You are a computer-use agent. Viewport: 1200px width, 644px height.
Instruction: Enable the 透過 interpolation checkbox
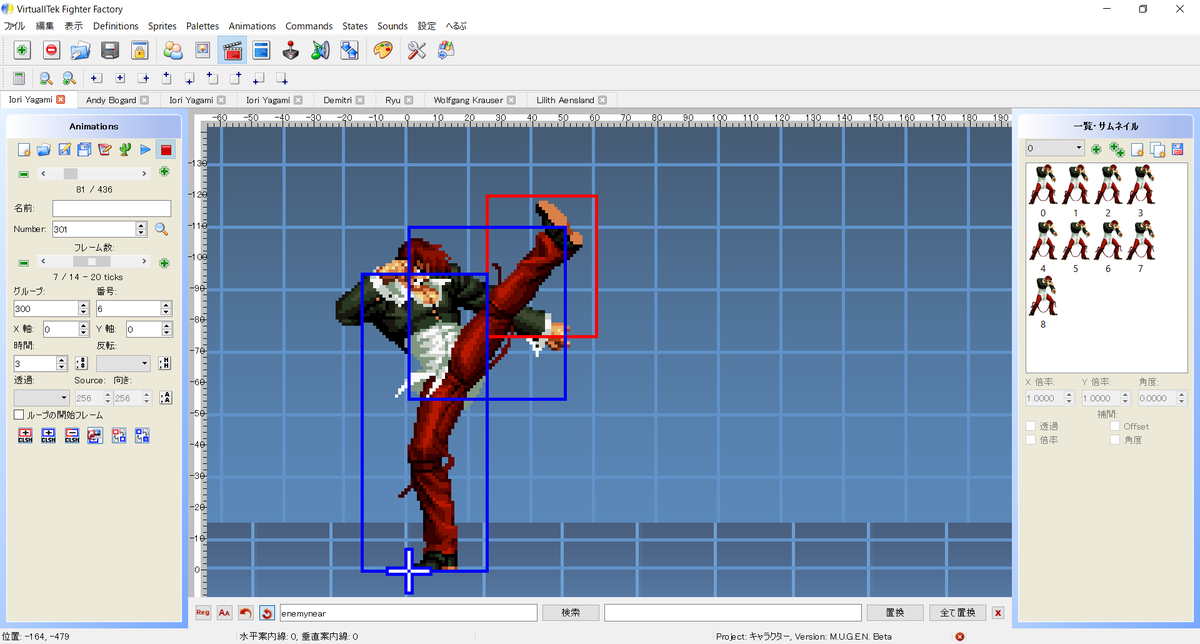[x=1032, y=427]
